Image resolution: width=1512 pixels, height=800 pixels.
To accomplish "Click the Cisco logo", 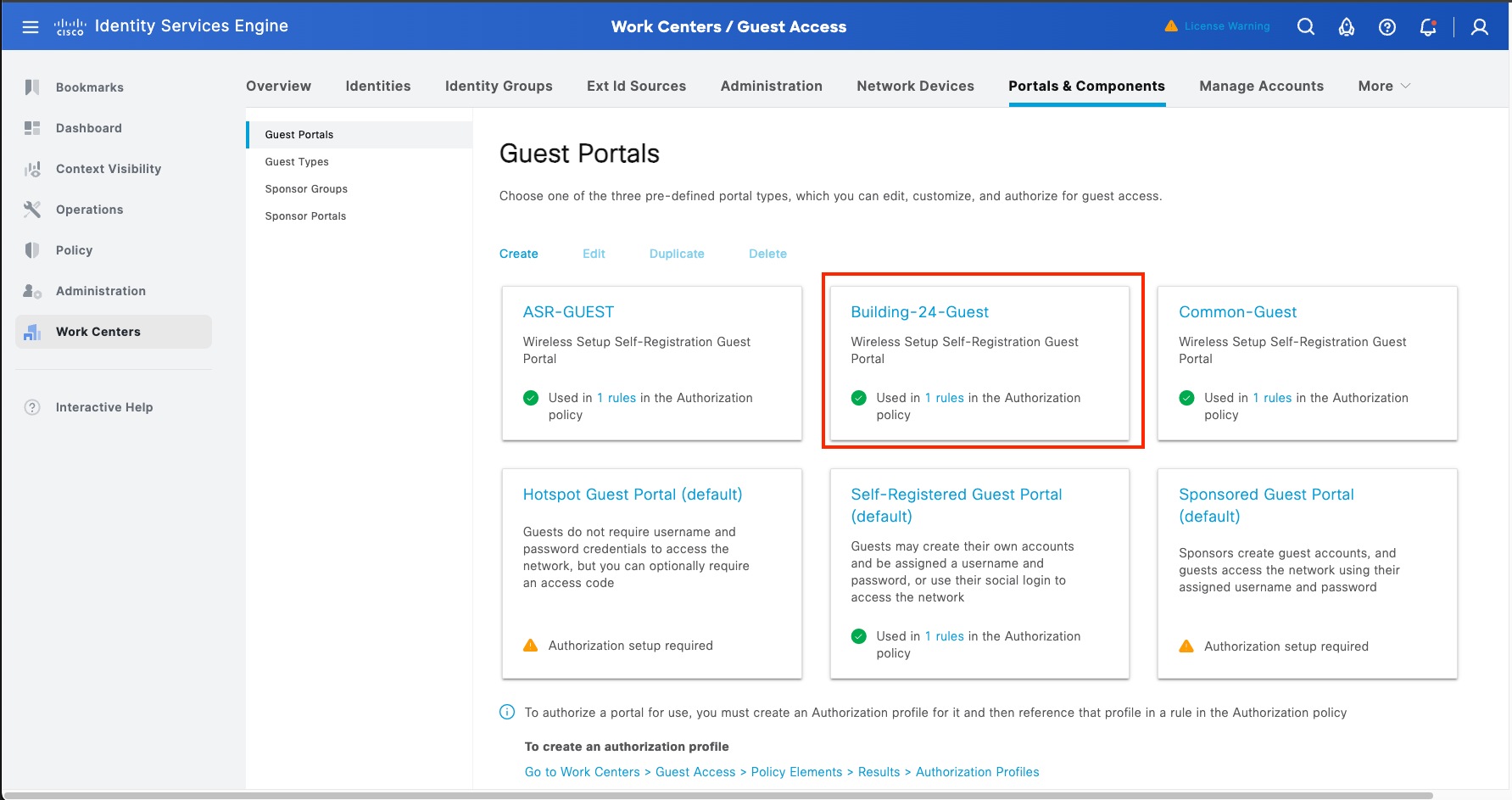I will [70, 27].
